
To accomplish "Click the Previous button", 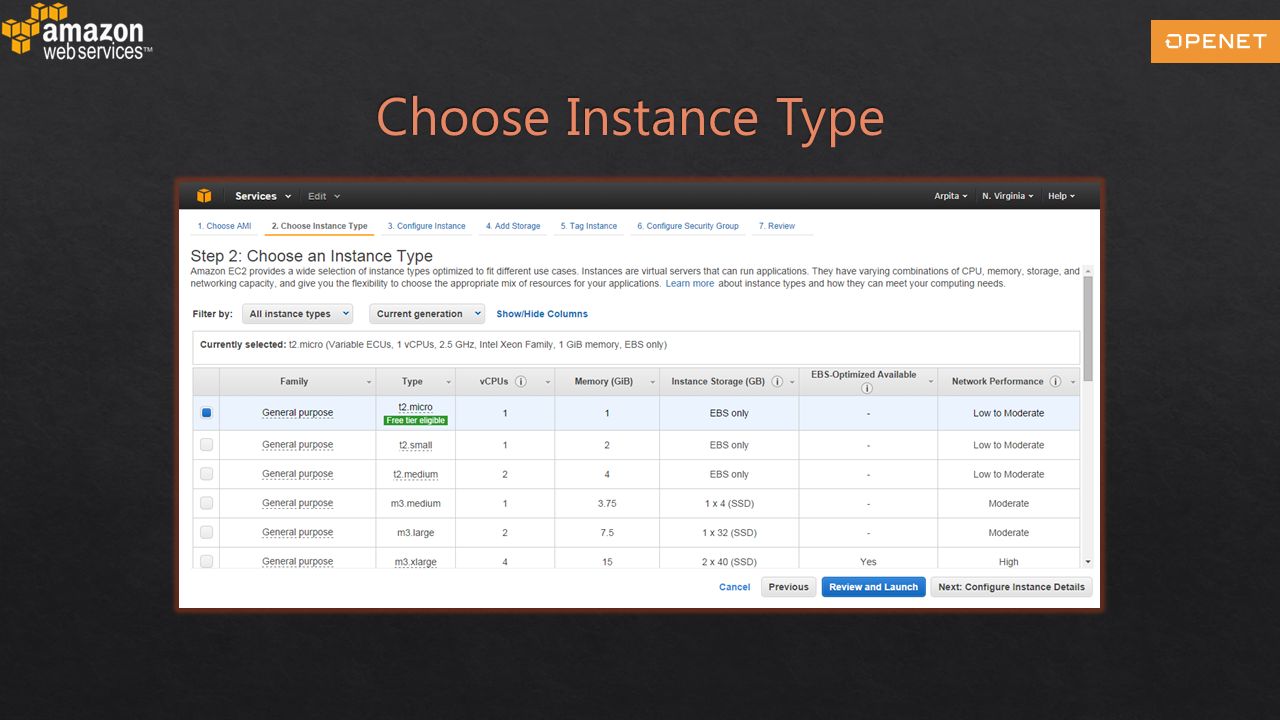I will tap(789, 587).
